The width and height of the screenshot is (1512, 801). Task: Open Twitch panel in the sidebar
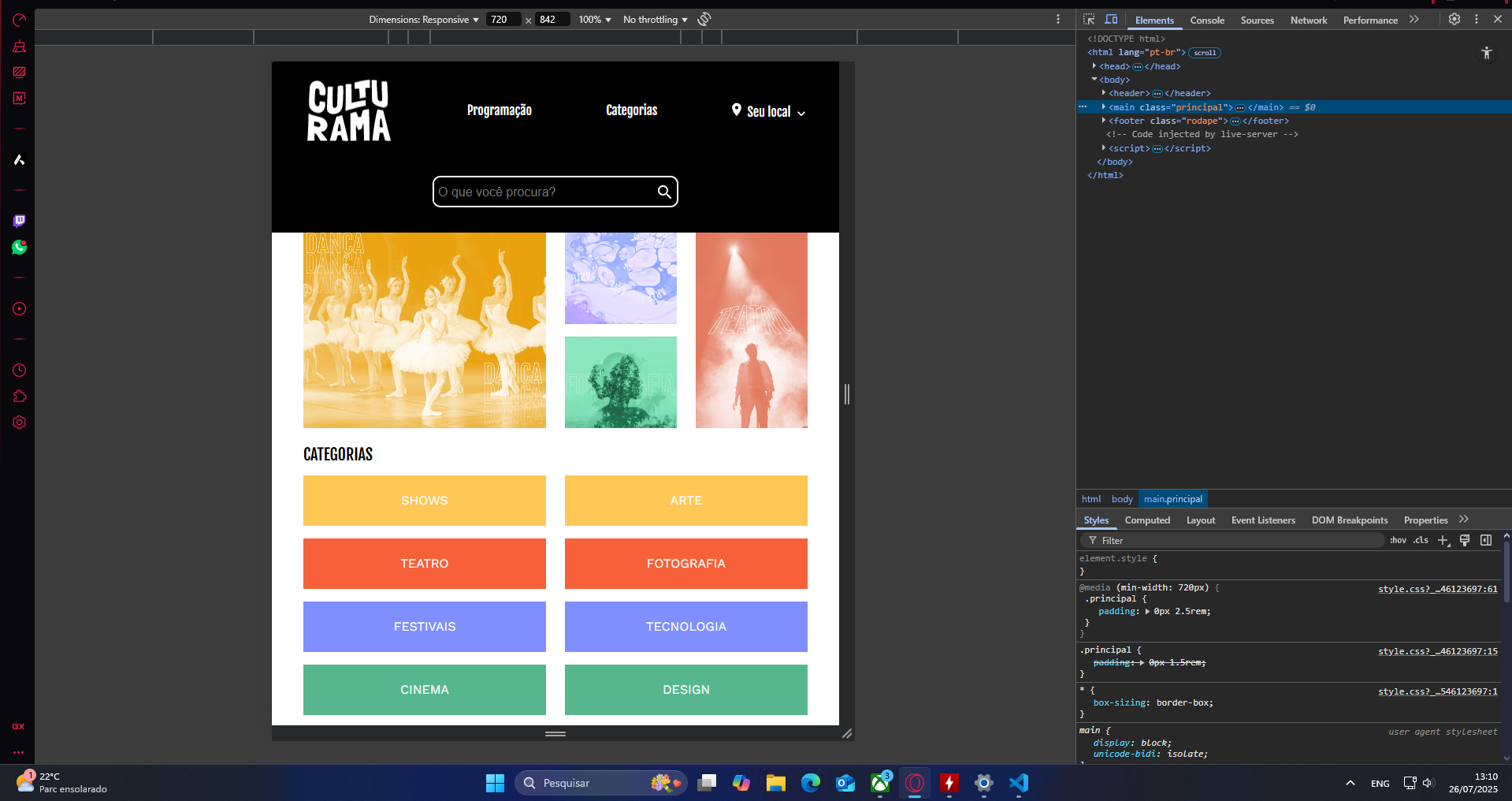tap(19, 221)
